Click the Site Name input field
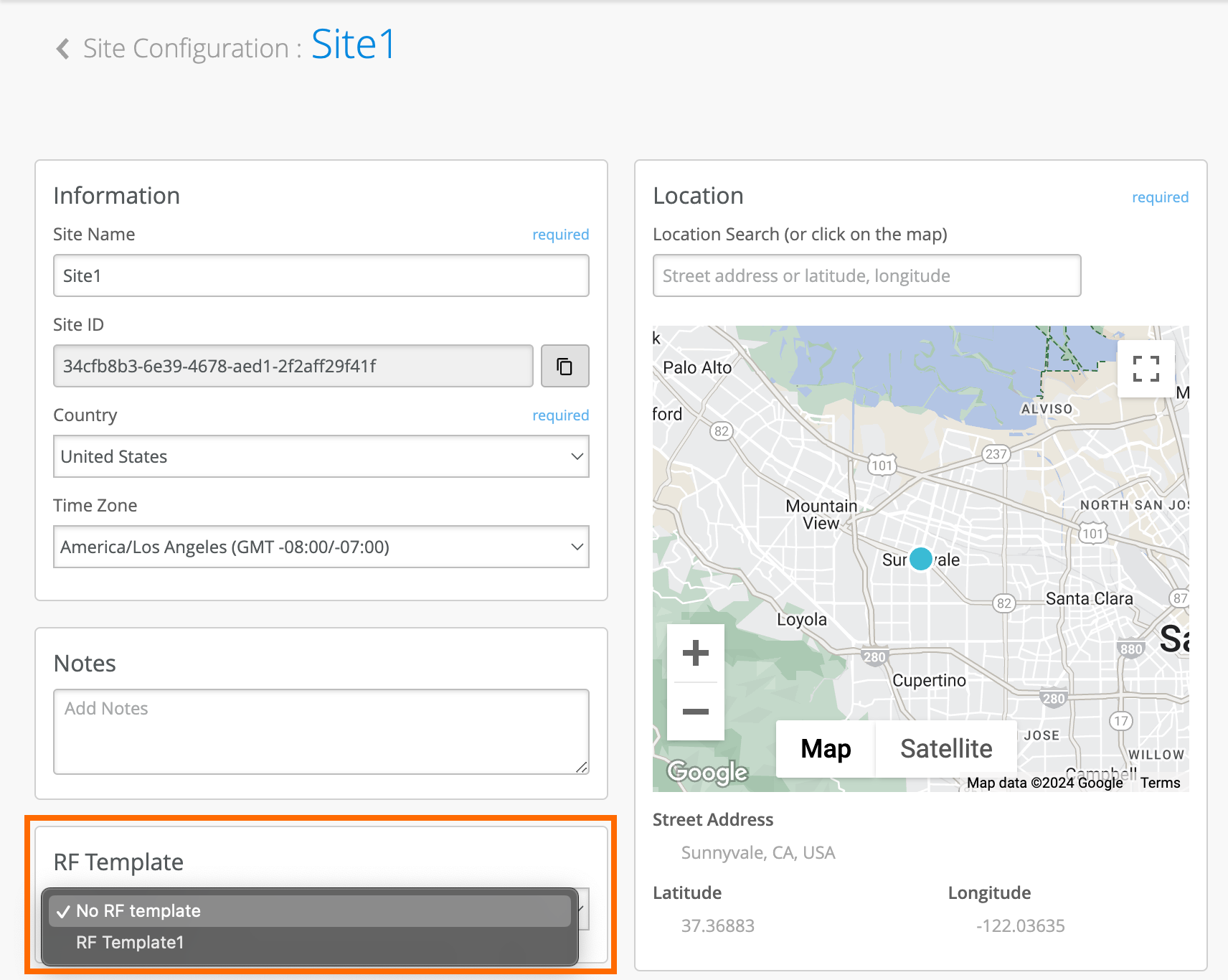 coord(321,275)
